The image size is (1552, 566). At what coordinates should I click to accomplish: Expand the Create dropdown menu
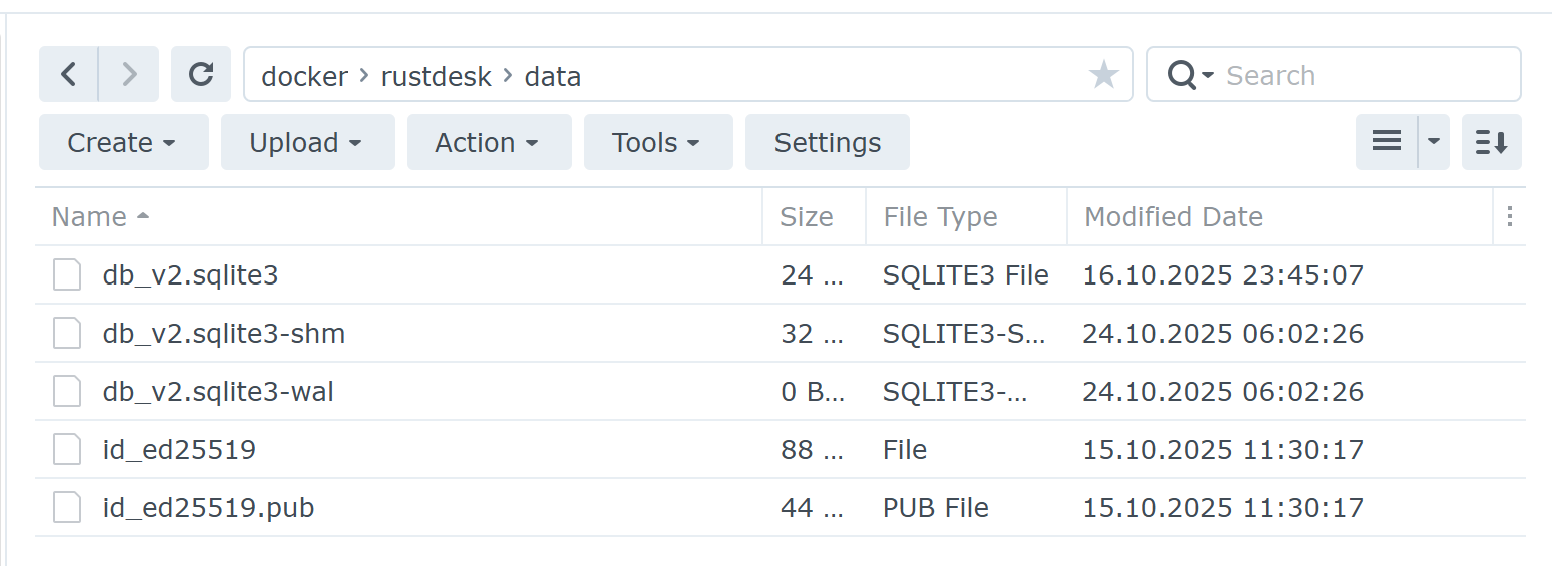(123, 143)
